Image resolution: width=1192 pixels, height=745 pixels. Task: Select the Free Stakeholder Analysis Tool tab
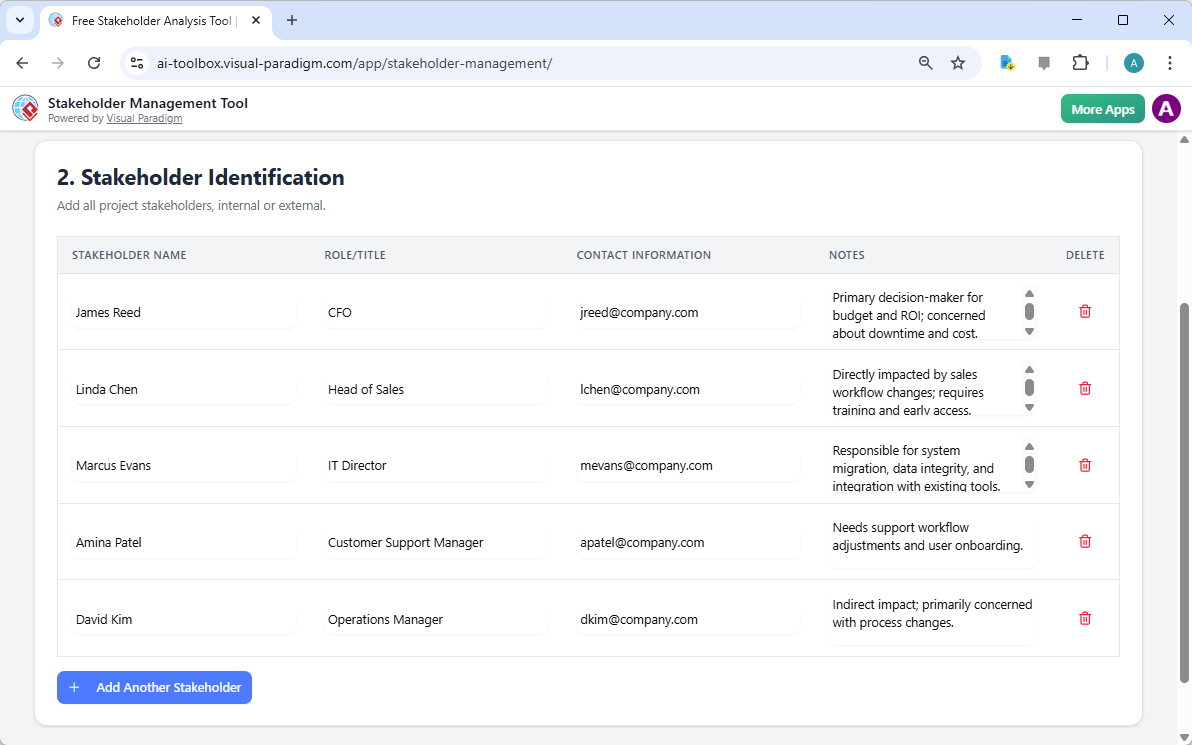tap(150, 20)
